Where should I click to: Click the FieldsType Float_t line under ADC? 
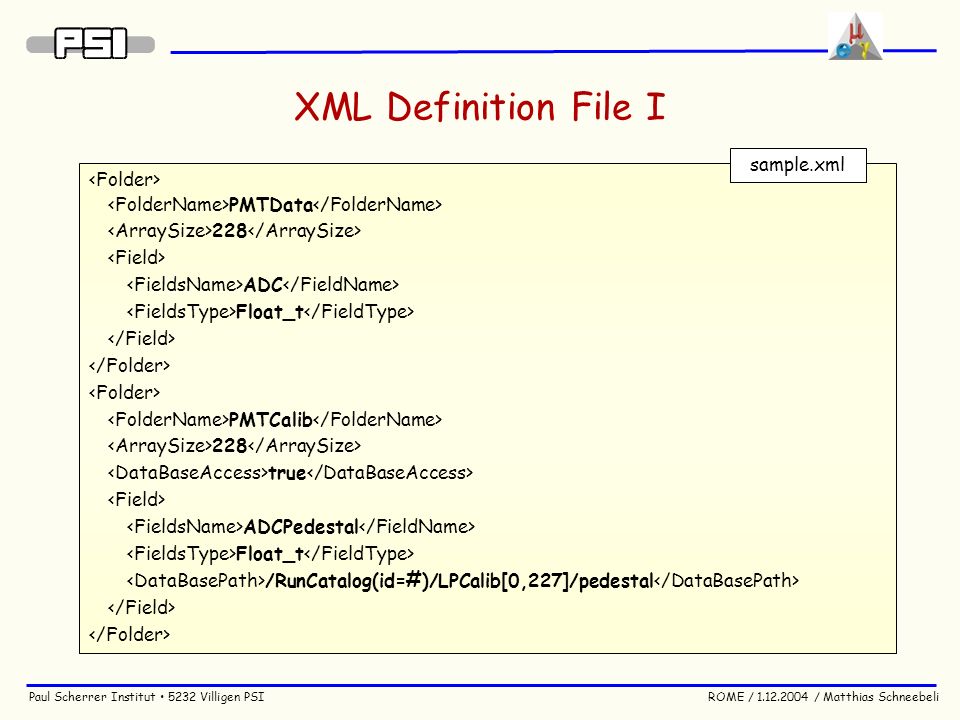coord(270,312)
